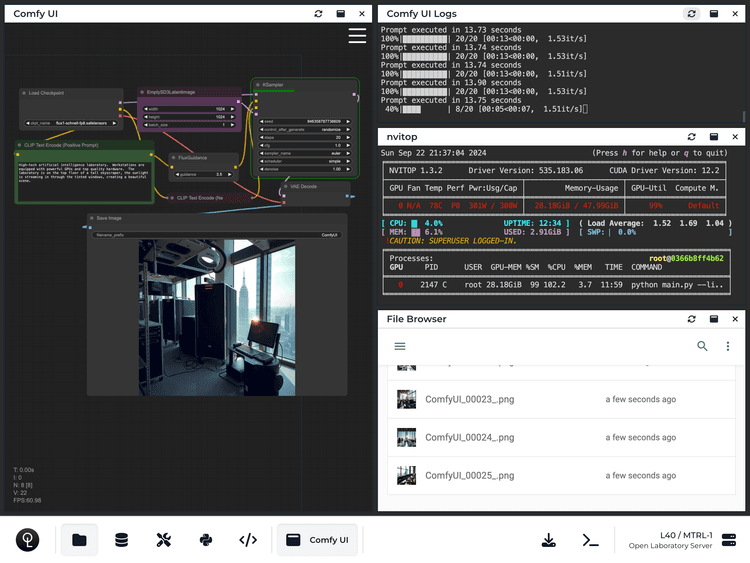Open the database icon in bottom bar

[121, 540]
